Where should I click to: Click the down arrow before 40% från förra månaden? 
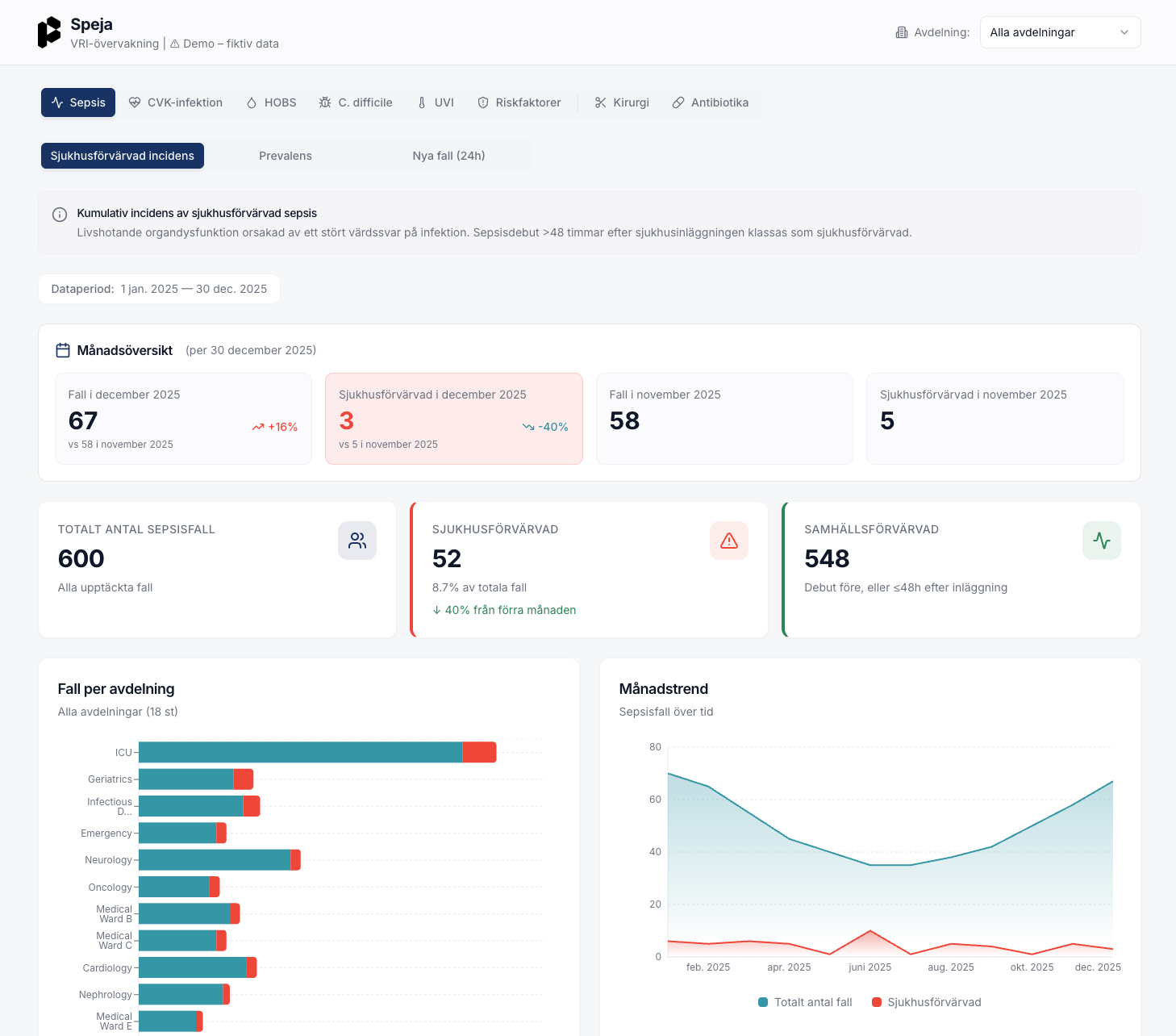(436, 610)
